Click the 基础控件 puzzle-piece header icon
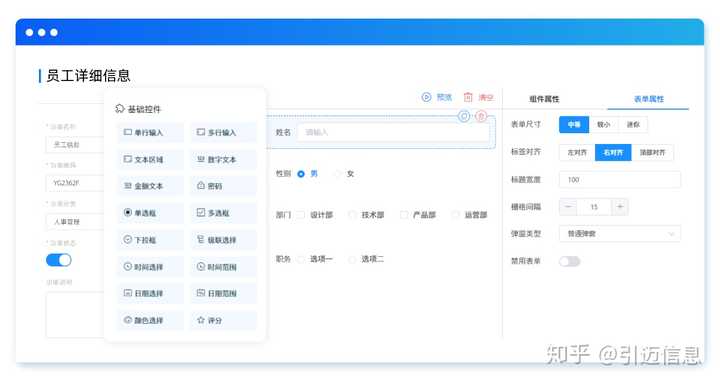 coord(120,108)
